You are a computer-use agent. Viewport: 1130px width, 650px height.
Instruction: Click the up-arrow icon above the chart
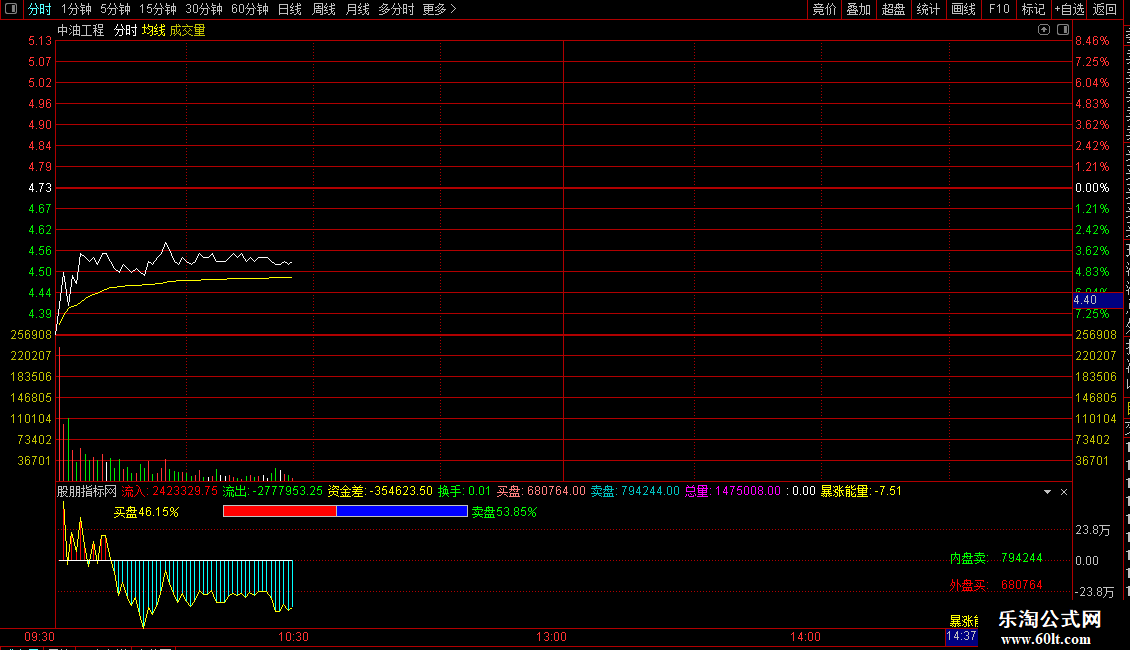[1044, 30]
